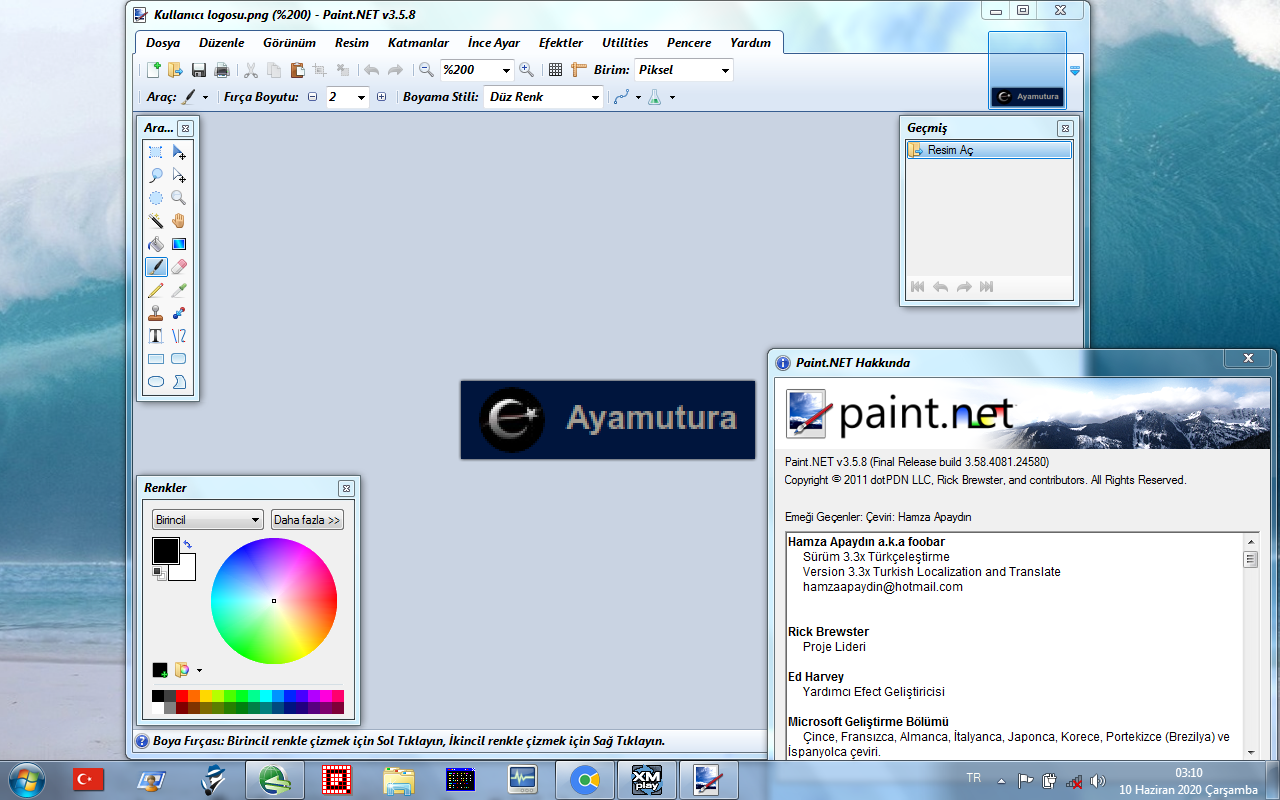Open the Efektler menu
Viewport: 1280px width, 800px height.
(x=561, y=43)
